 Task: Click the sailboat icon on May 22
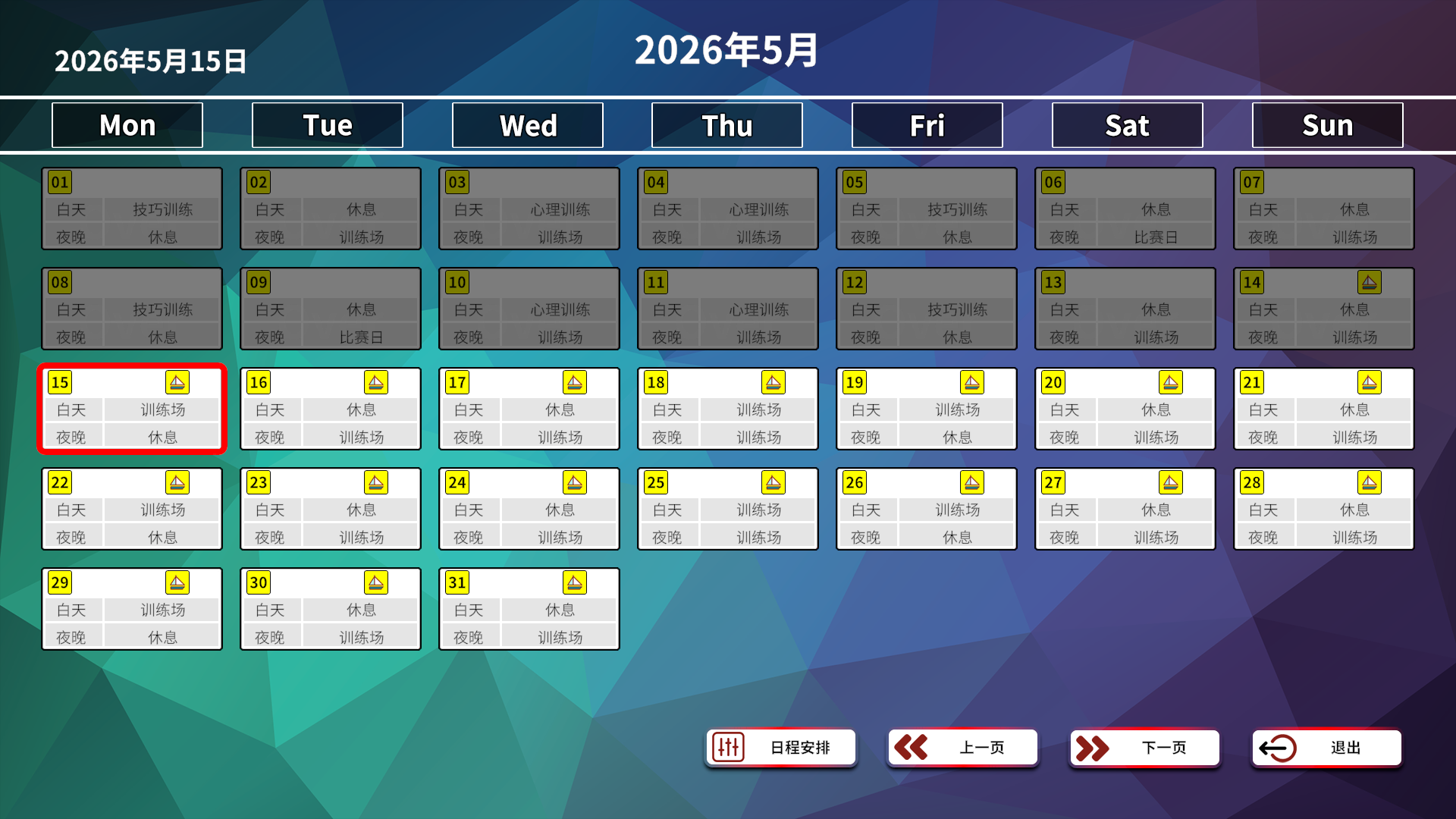(x=177, y=482)
